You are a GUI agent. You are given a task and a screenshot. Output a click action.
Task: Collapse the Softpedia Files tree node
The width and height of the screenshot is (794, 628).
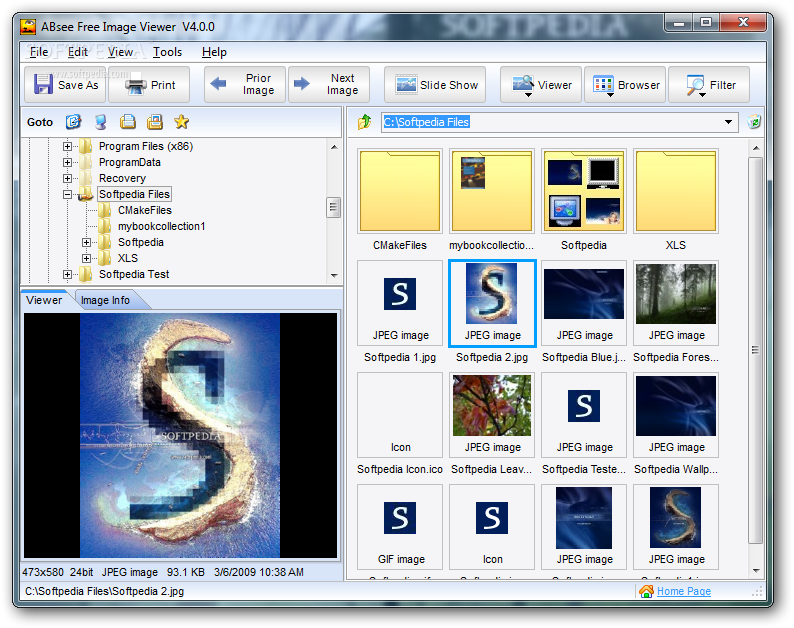(68, 194)
